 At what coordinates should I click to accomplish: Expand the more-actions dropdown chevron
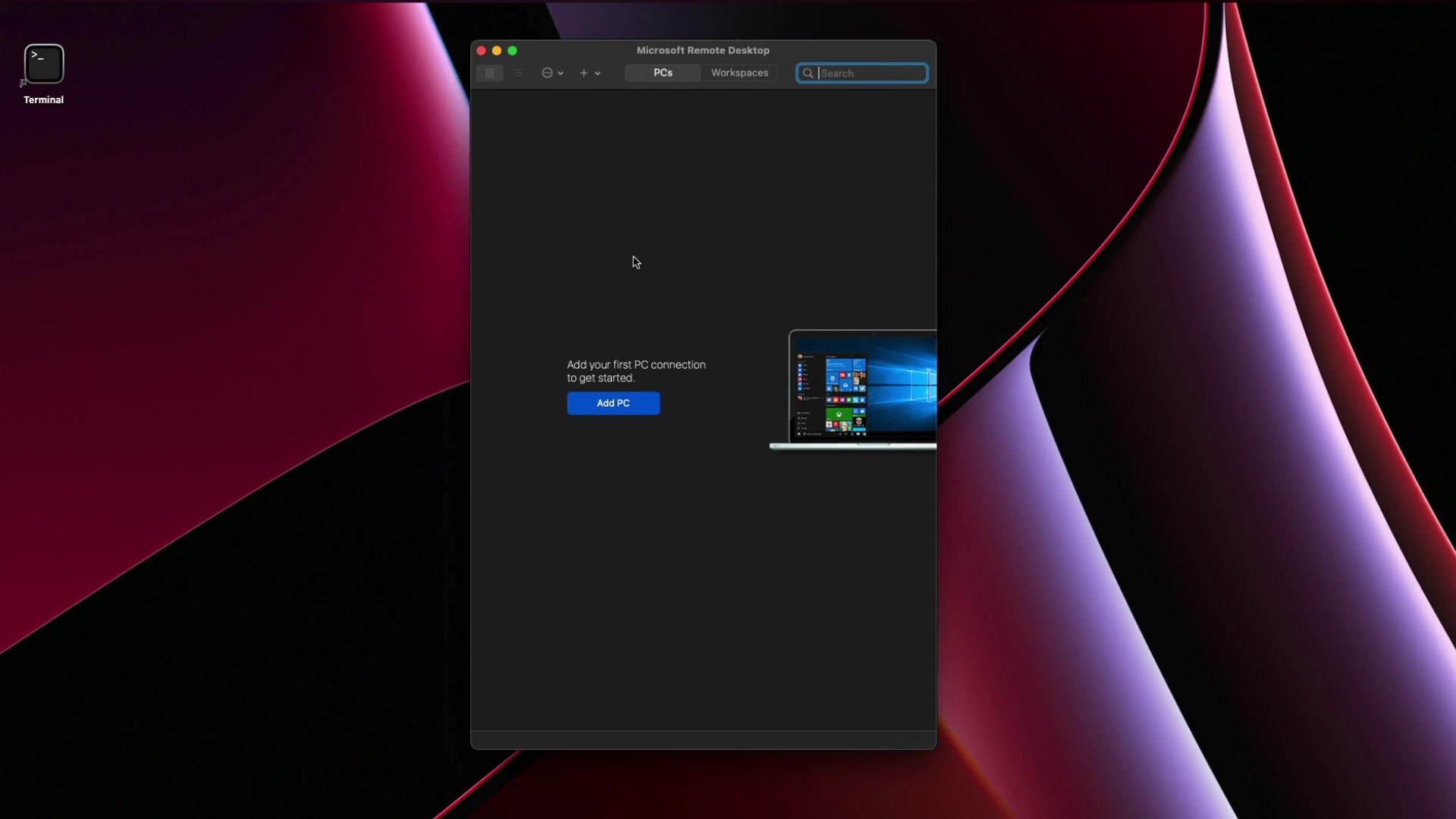coord(560,74)
